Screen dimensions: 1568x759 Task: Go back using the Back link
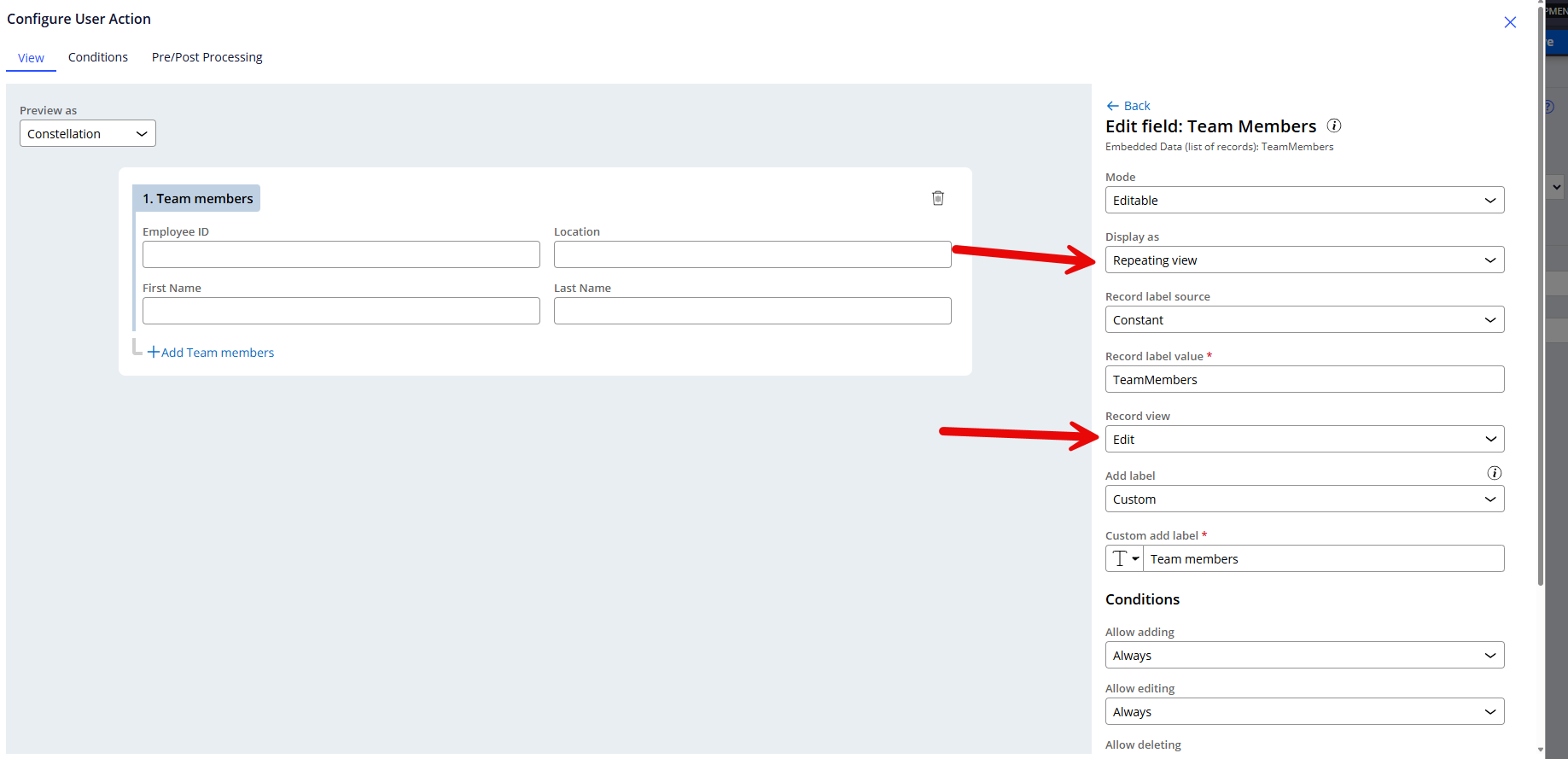point(1128,106)
